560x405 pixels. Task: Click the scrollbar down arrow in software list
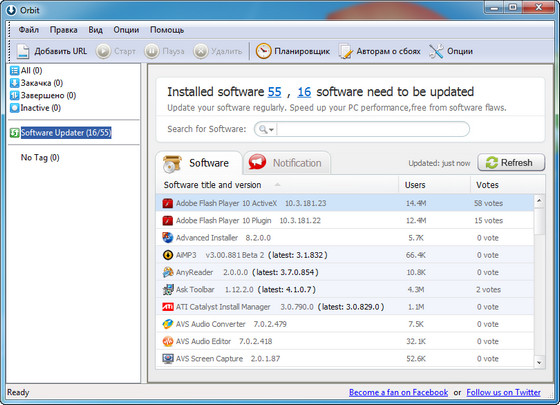coord(539,363)
